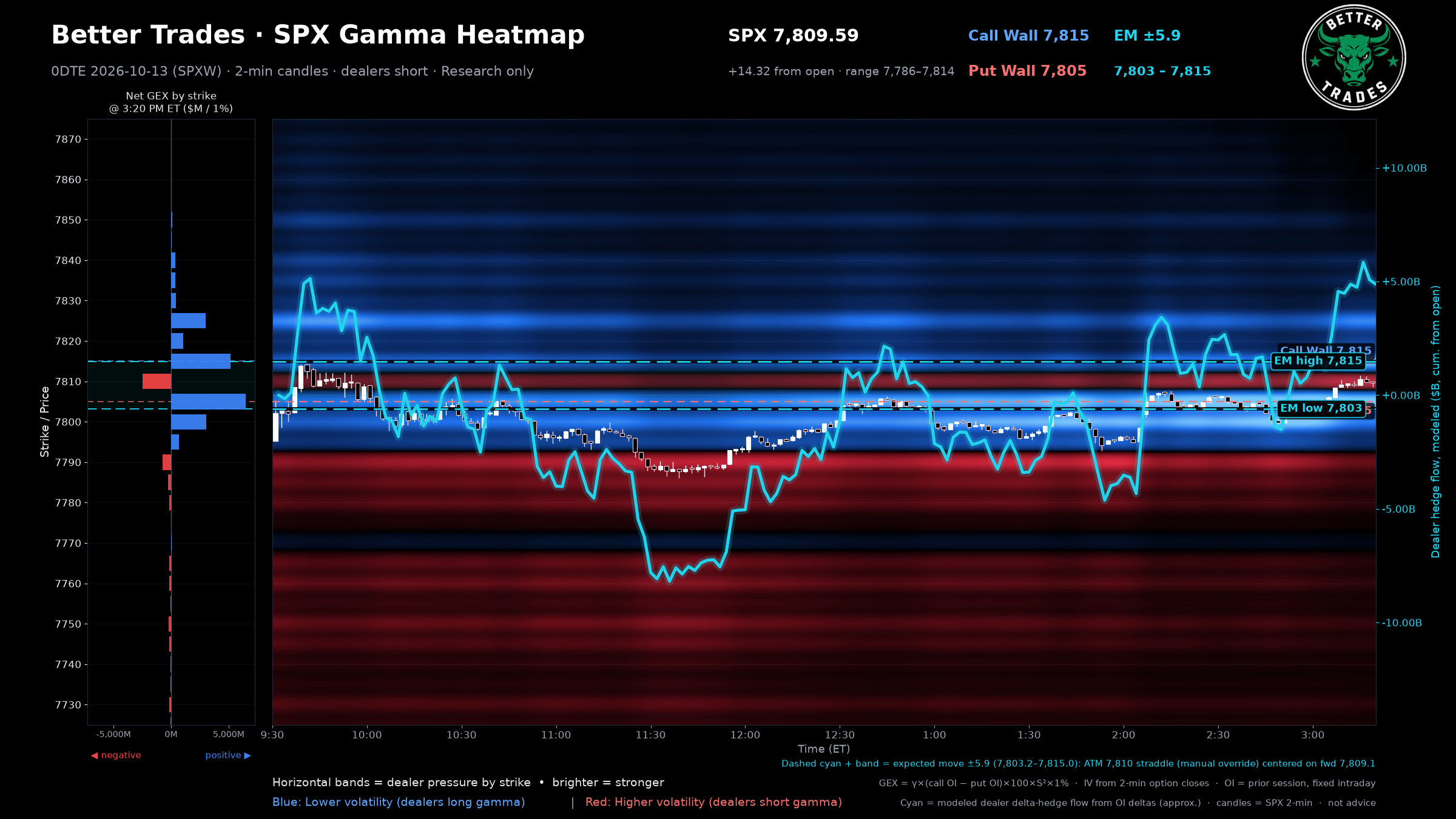Click the "Horizontal bands = dealer pressure" caption

(468, 783)
